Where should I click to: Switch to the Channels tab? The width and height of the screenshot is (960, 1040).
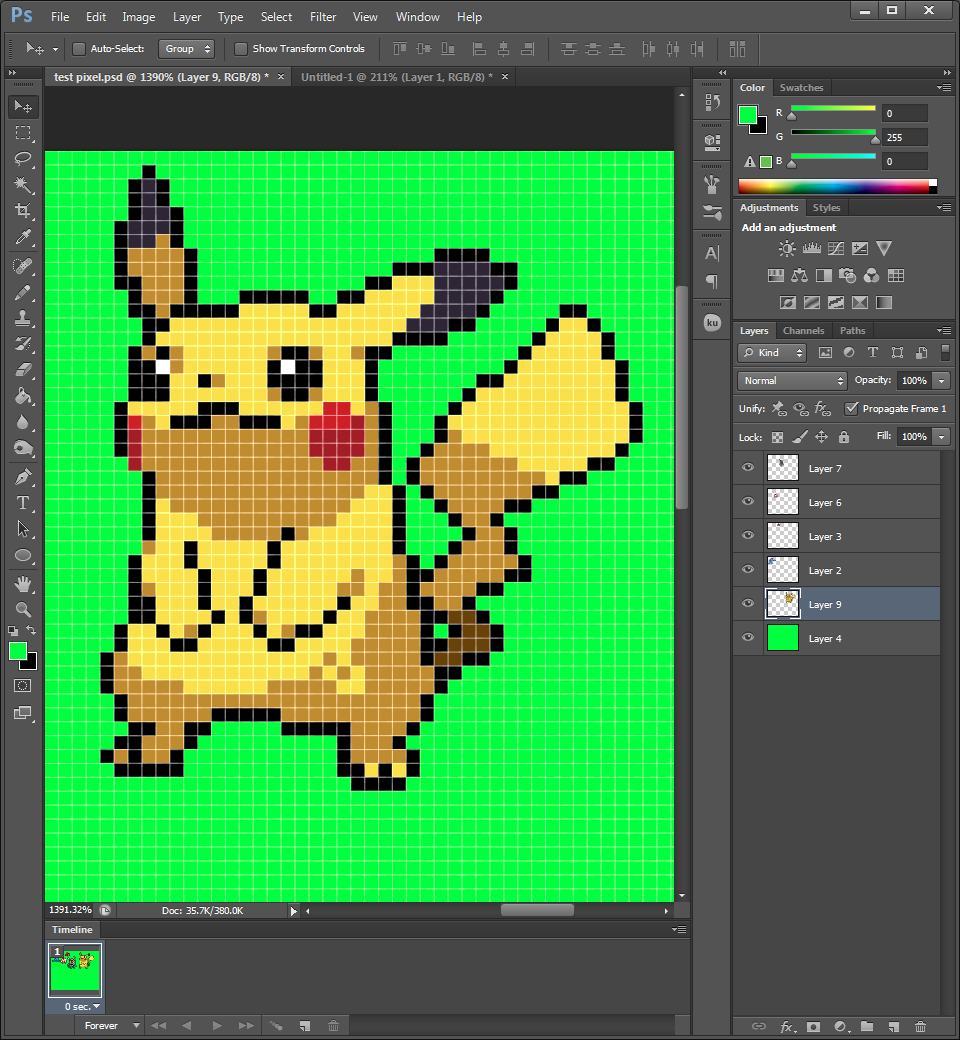[803, 330]
